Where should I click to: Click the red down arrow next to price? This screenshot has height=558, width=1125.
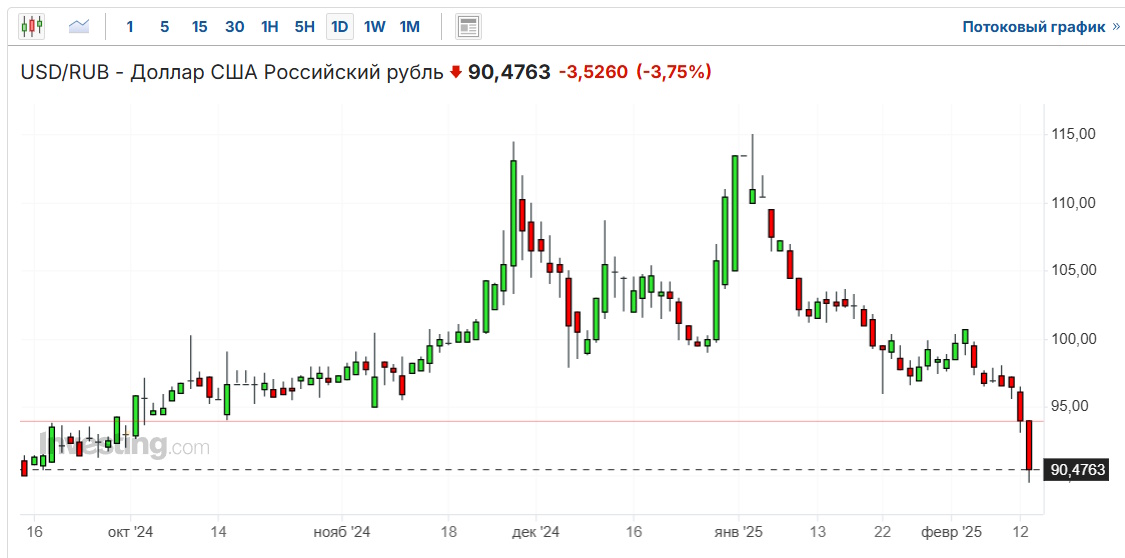(x=456, y=72)
